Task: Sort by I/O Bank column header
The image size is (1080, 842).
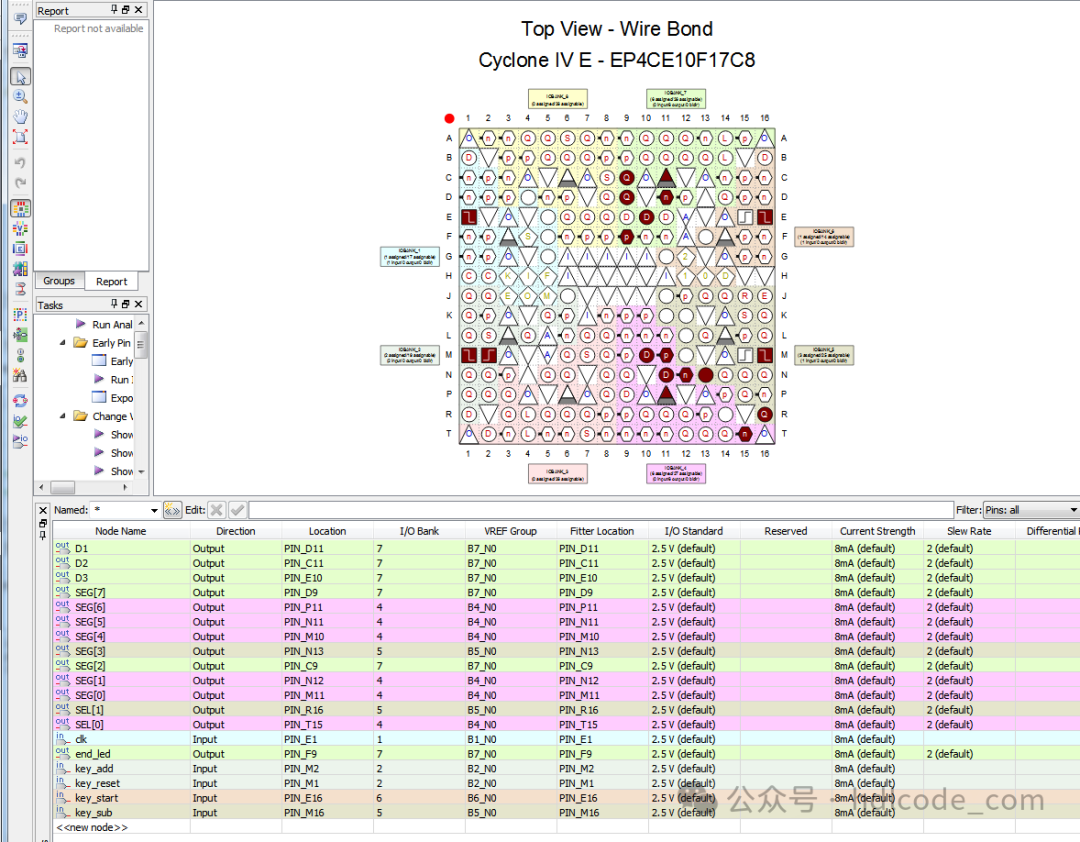Action: point(419,531)
